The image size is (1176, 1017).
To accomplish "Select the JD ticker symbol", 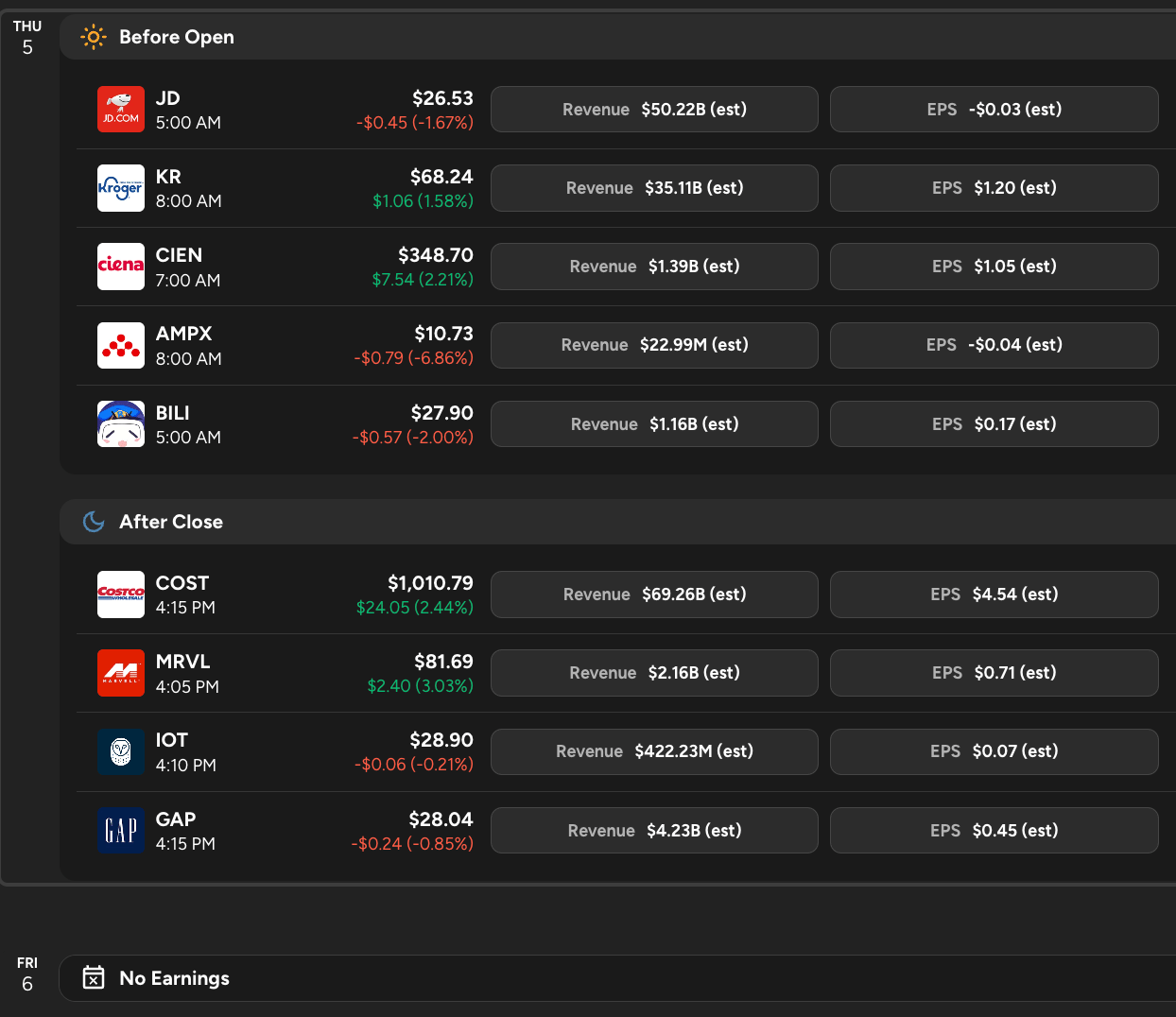I will click(167, 98).
